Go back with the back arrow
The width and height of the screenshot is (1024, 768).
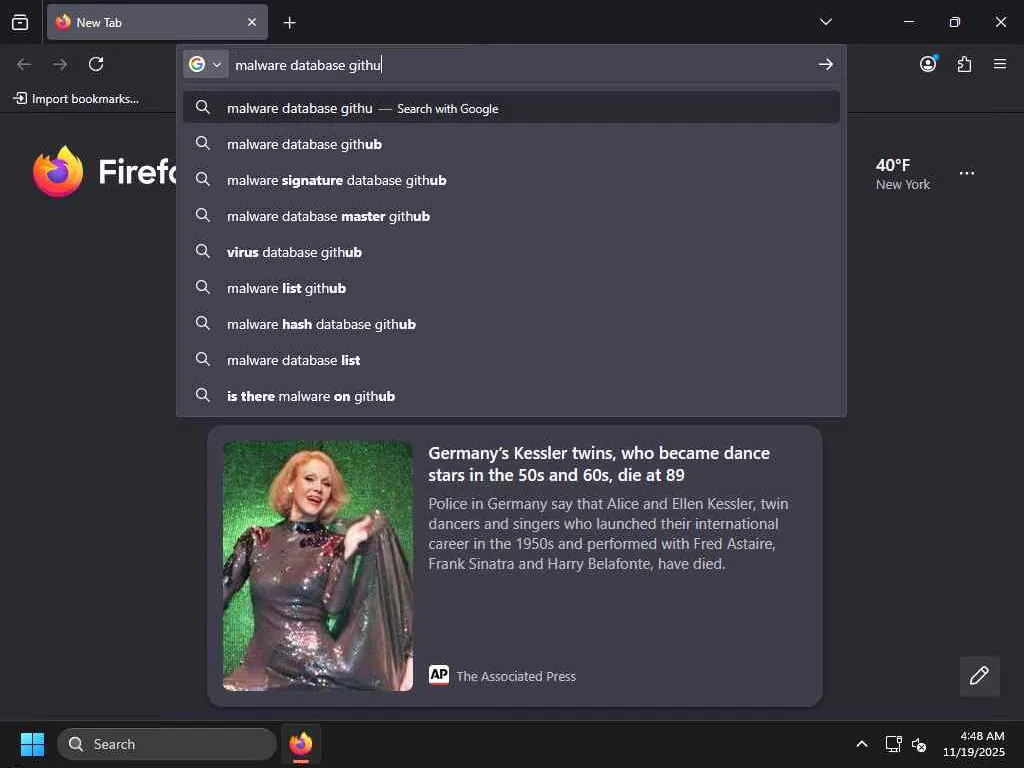coord(24,64)
